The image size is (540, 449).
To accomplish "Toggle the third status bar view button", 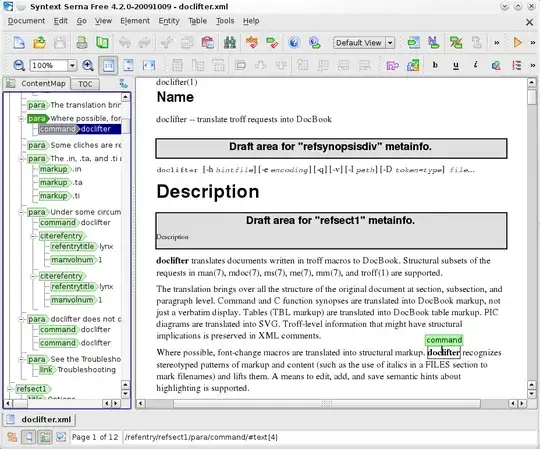I will (x=45, y=437).
